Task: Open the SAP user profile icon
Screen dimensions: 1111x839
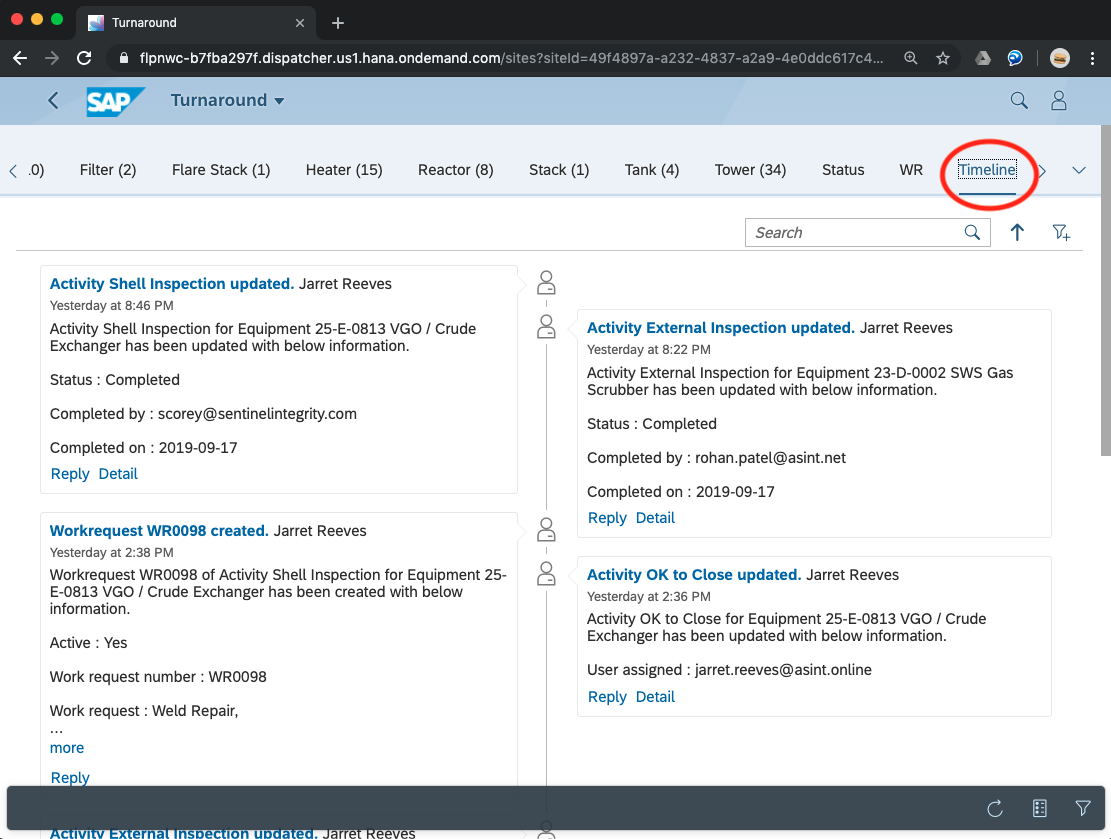Action: (1059, 101)
